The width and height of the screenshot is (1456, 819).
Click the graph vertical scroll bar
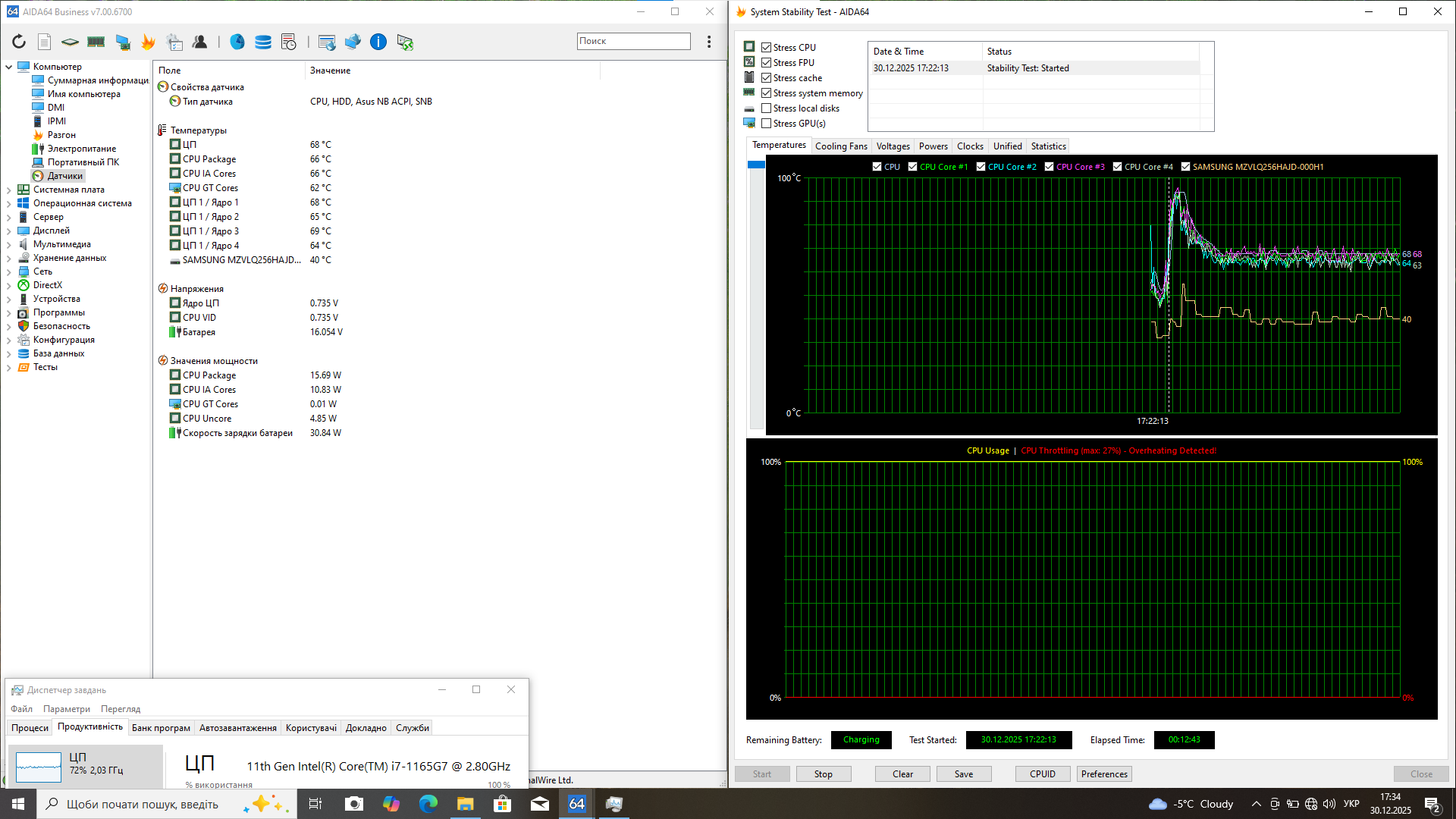(x=756, y=296)
